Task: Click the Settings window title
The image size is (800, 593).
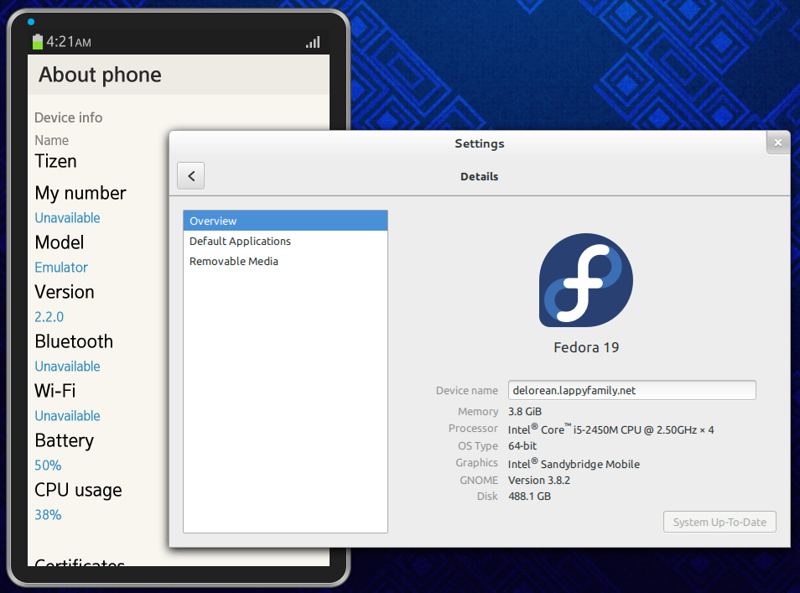Action: pyautogui.click(x=480, y=143)
